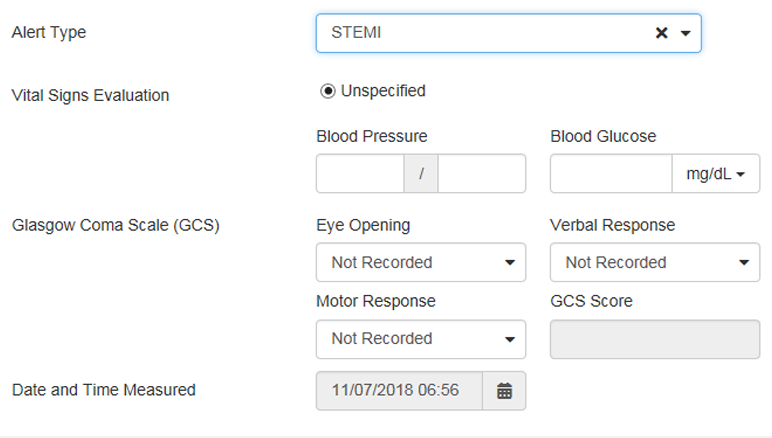
Task: Click the diastolic blood pressure field
Action: [x=482, y=174]
